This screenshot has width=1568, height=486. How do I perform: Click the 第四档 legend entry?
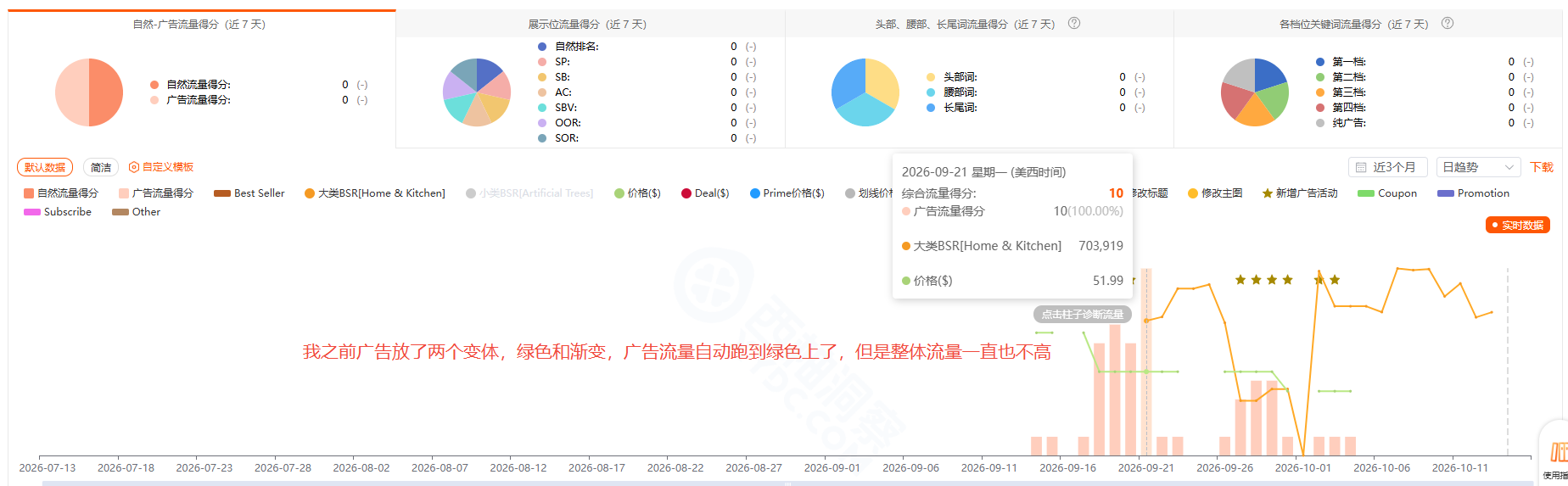pyautogui.click(x=1341, y=108)
